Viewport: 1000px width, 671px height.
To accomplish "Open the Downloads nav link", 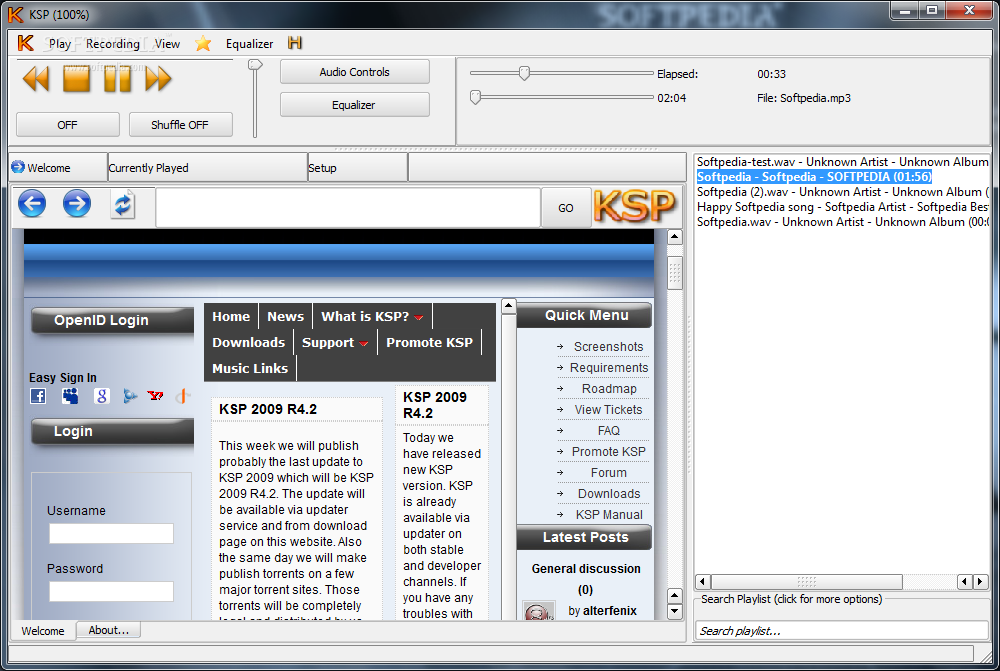I will click(x=249, y=343).
